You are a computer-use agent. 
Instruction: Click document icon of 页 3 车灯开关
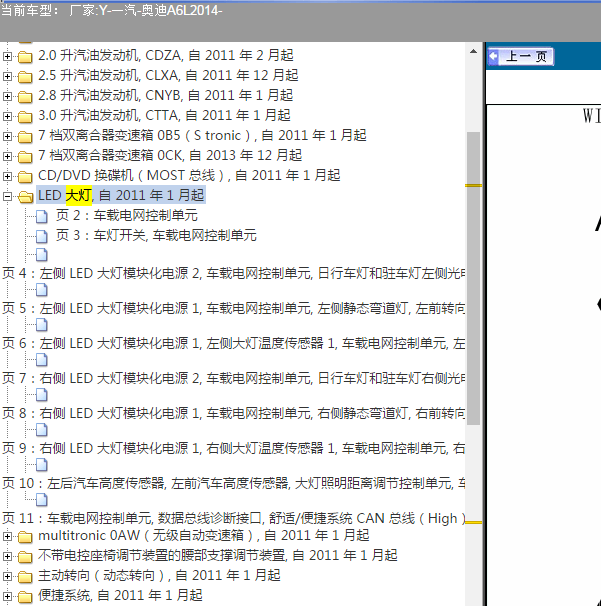(x=42, y=236)
